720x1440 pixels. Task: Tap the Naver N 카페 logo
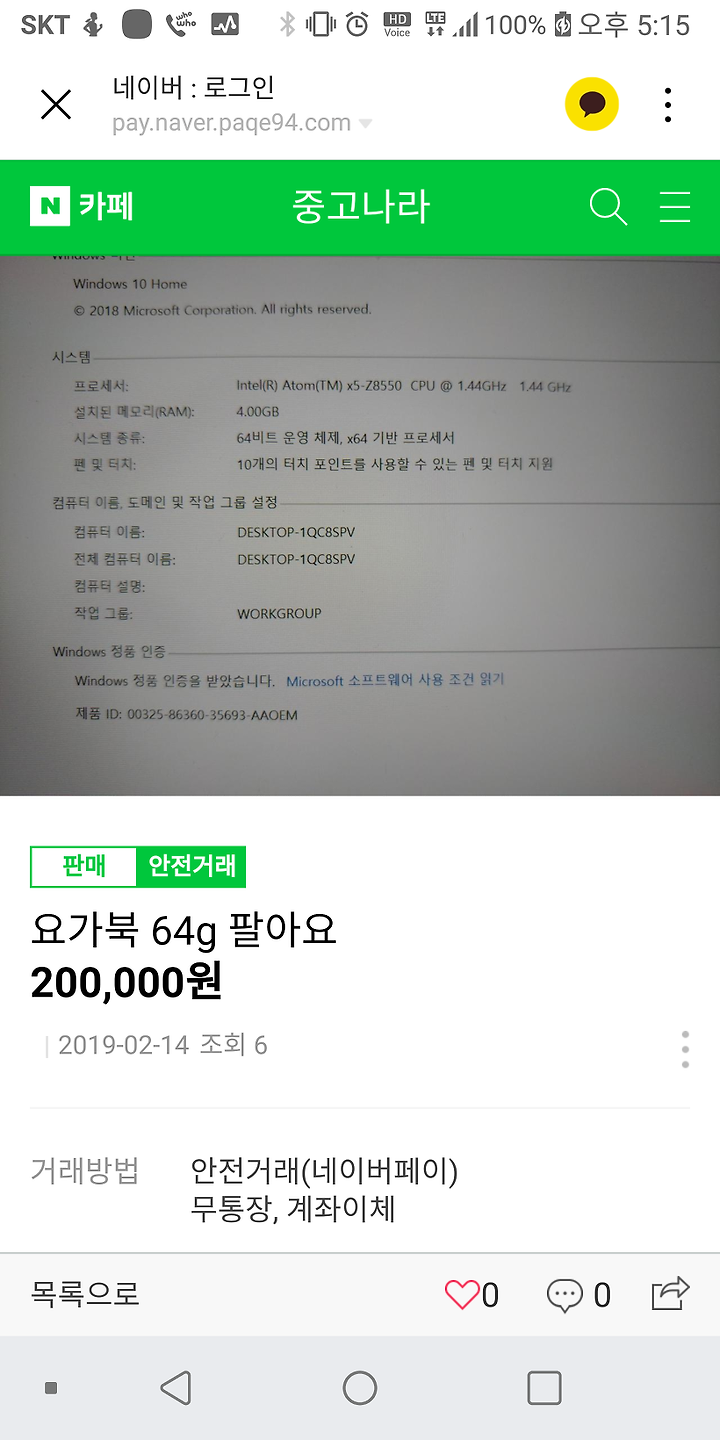tap(82, 207)
